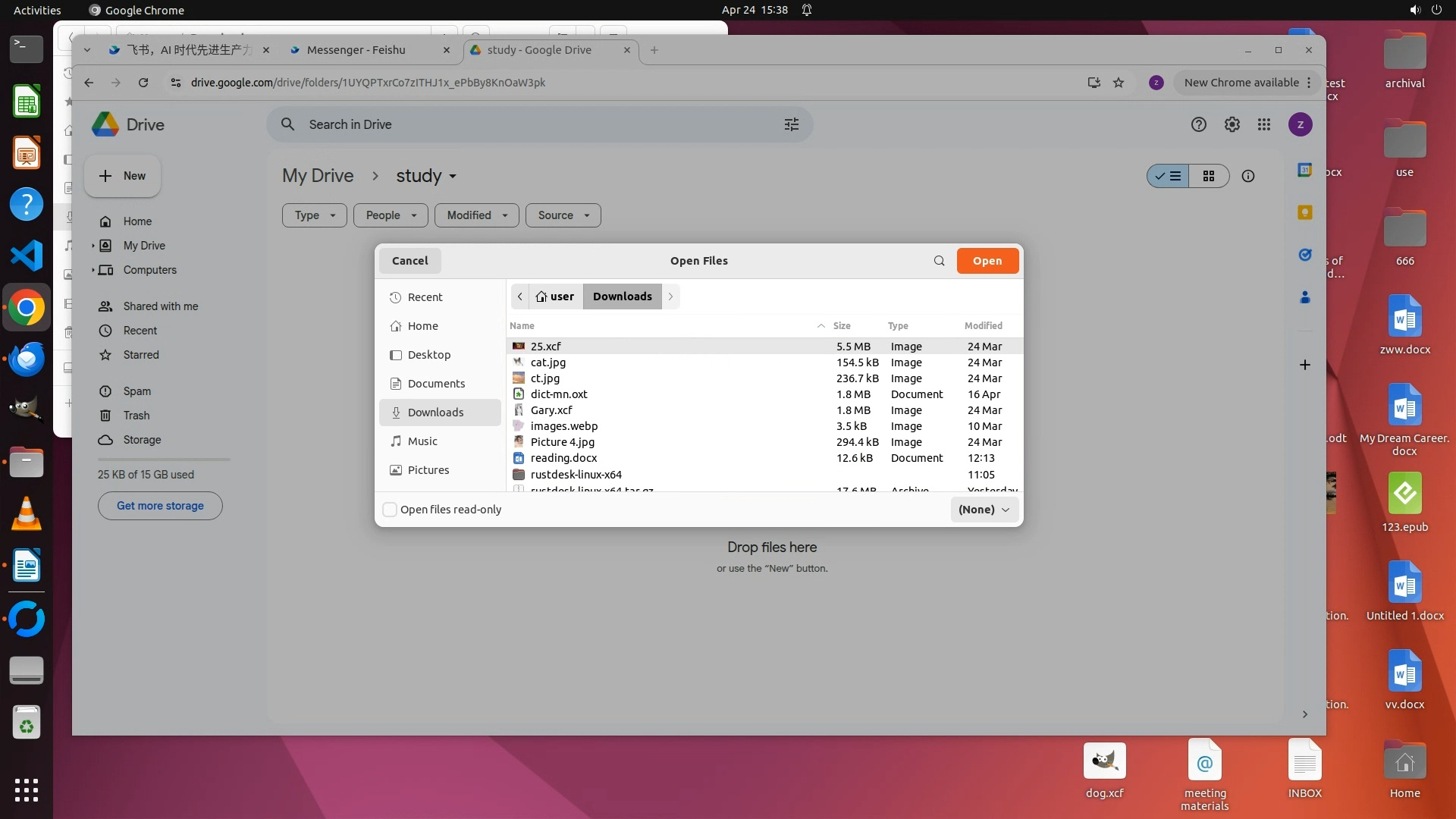Bookmark page with star icon
The image size is (1456, 819).
[1119, 83]
